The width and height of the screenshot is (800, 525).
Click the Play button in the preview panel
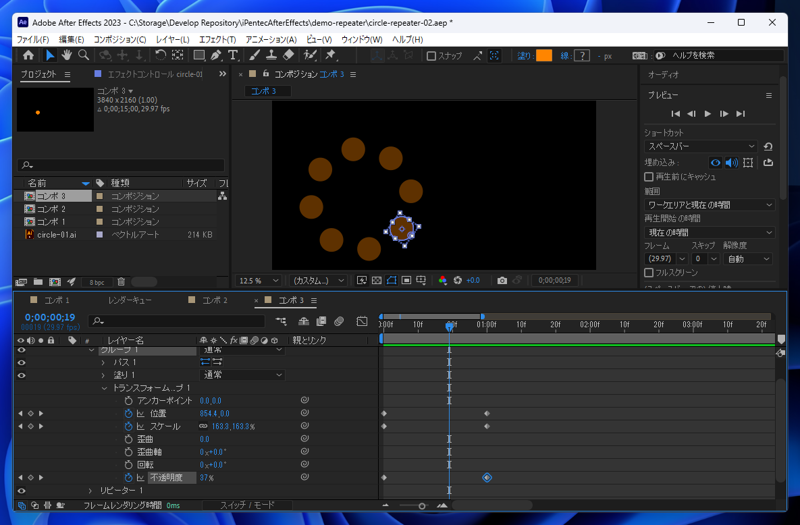point(708,114)
